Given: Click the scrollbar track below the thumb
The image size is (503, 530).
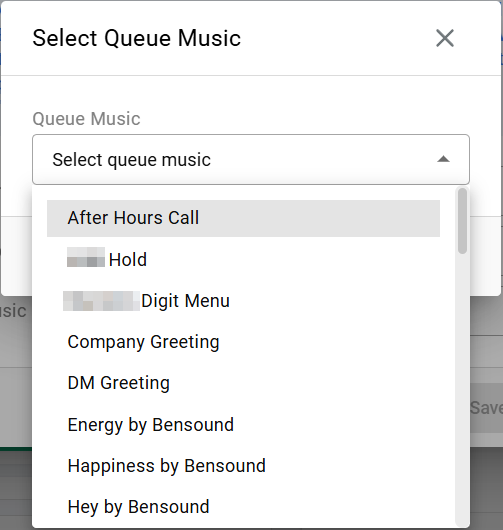Looking at the screenshot, I should pyautogui.click(x=462, y=389).
